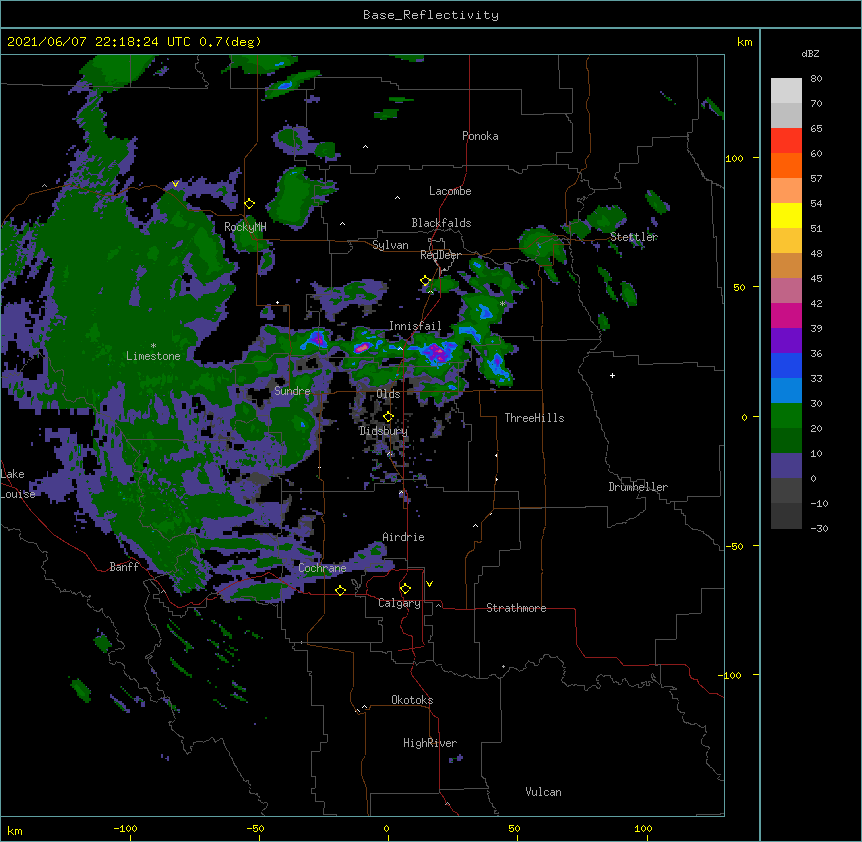The image size is (862, 842).
Task: Click the Banff label
Action: point(124,567)
